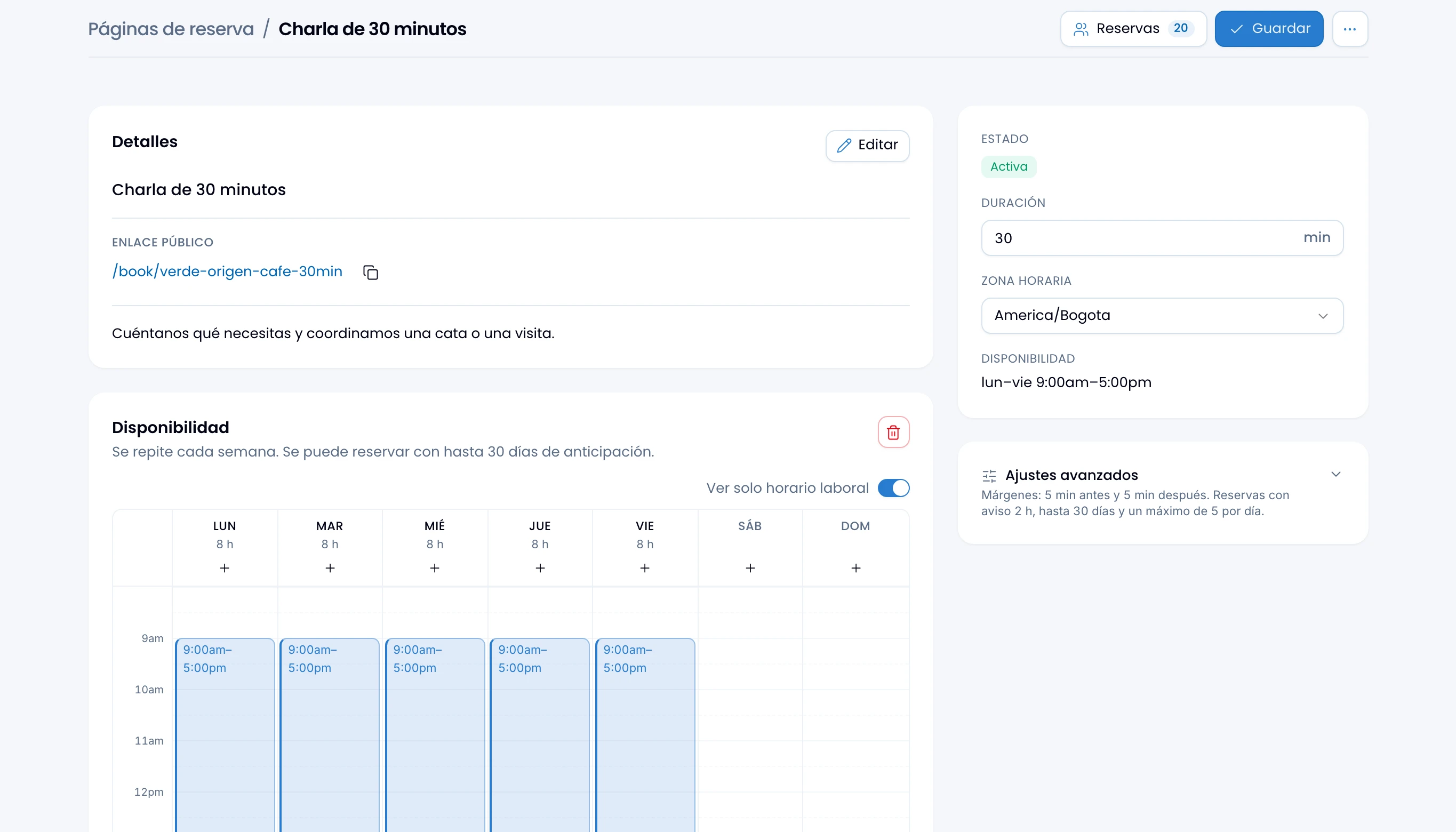Image resolution: width=1456 pixels, height=832 pixels.
Task: Open /book/verde-origen-cafe-30min link
Action: pyautogui.click(x=227, y=271)
